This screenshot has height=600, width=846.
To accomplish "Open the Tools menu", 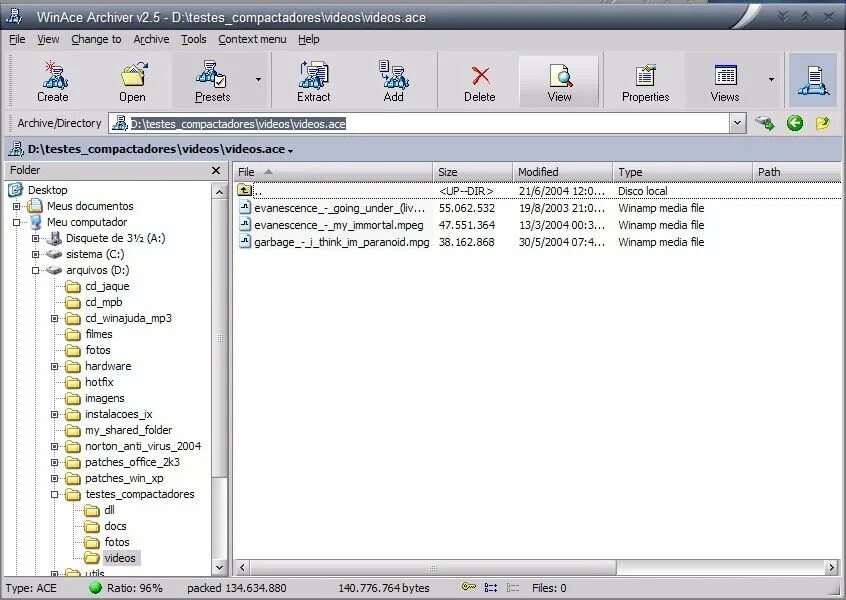I will pos(194,39).
